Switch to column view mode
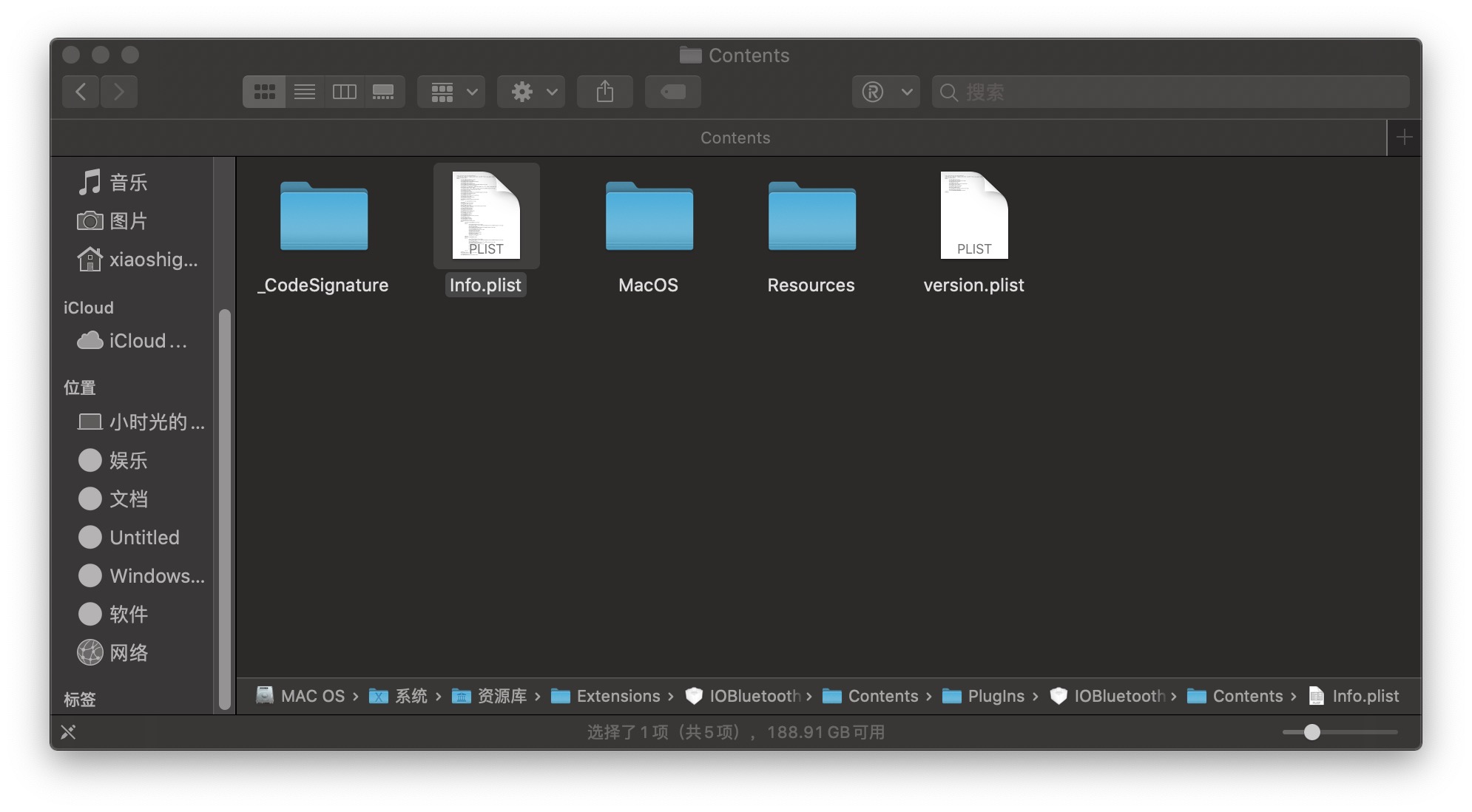The image size is (1472, 812). click(x=344, y=92)
